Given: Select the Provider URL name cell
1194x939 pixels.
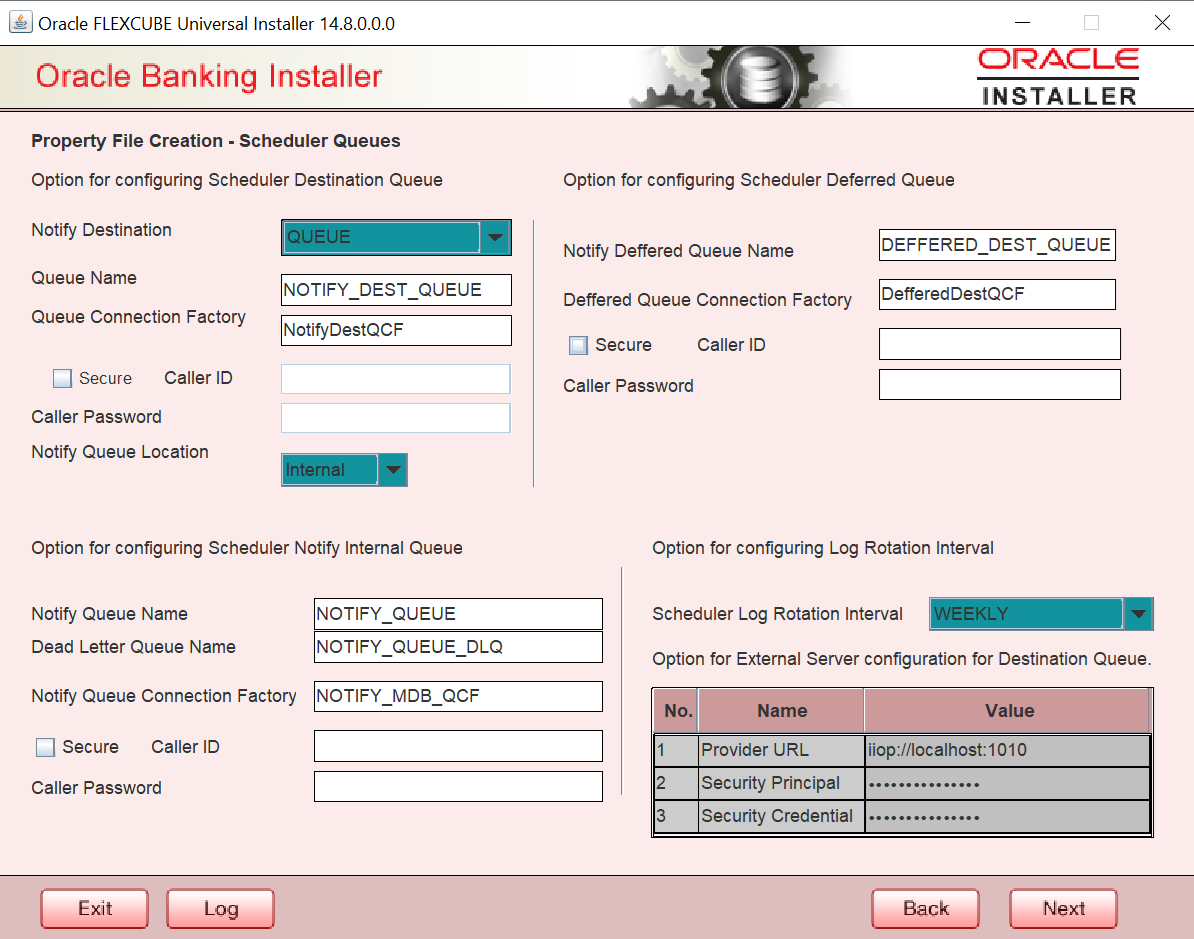Looking at the screenshot, I should pyautogui.click(x=781, y=750).
